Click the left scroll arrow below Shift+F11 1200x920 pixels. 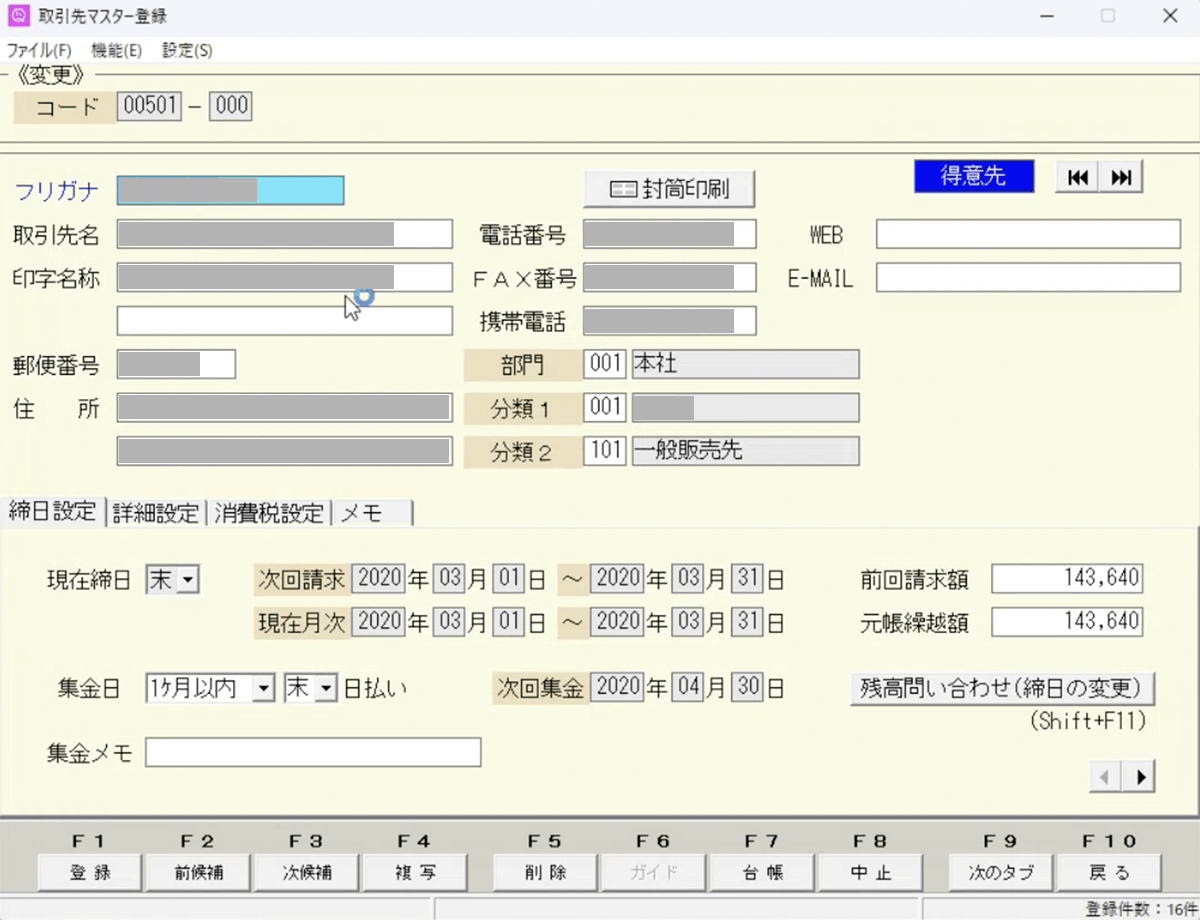coord(1105,775)
